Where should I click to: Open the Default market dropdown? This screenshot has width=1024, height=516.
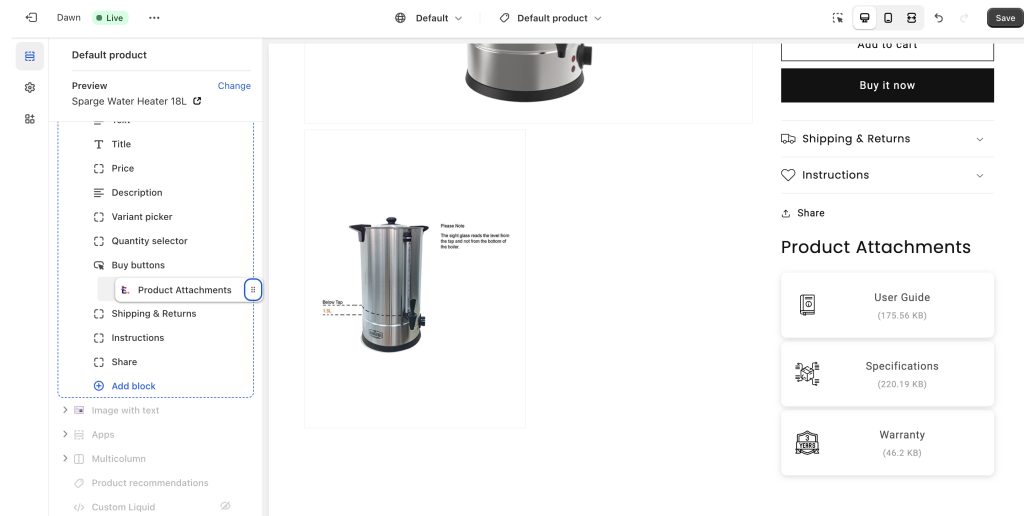tap(428, 18)
